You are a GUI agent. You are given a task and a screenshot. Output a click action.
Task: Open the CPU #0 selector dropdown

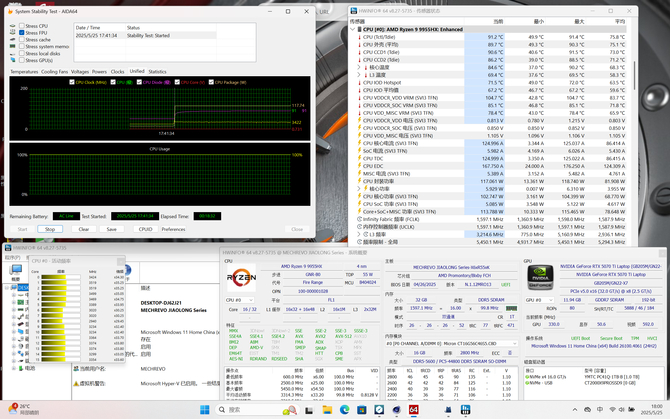238,299
